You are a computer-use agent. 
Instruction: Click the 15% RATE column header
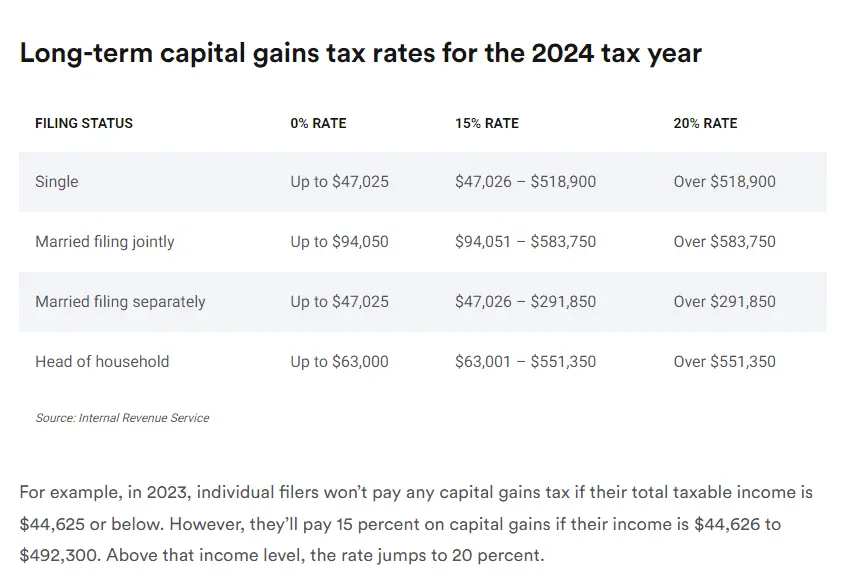[487, 123]
